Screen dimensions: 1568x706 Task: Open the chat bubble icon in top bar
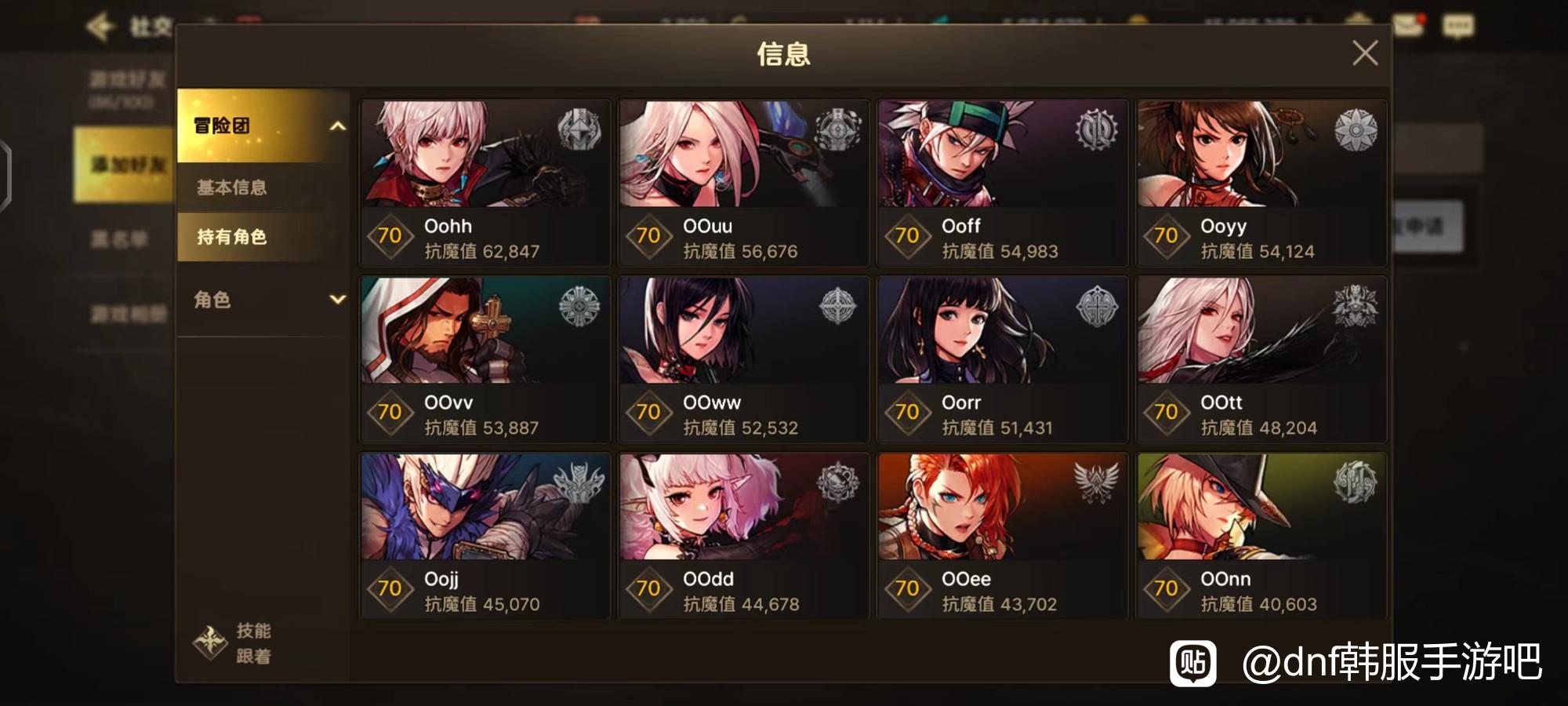click(1458, 26)
